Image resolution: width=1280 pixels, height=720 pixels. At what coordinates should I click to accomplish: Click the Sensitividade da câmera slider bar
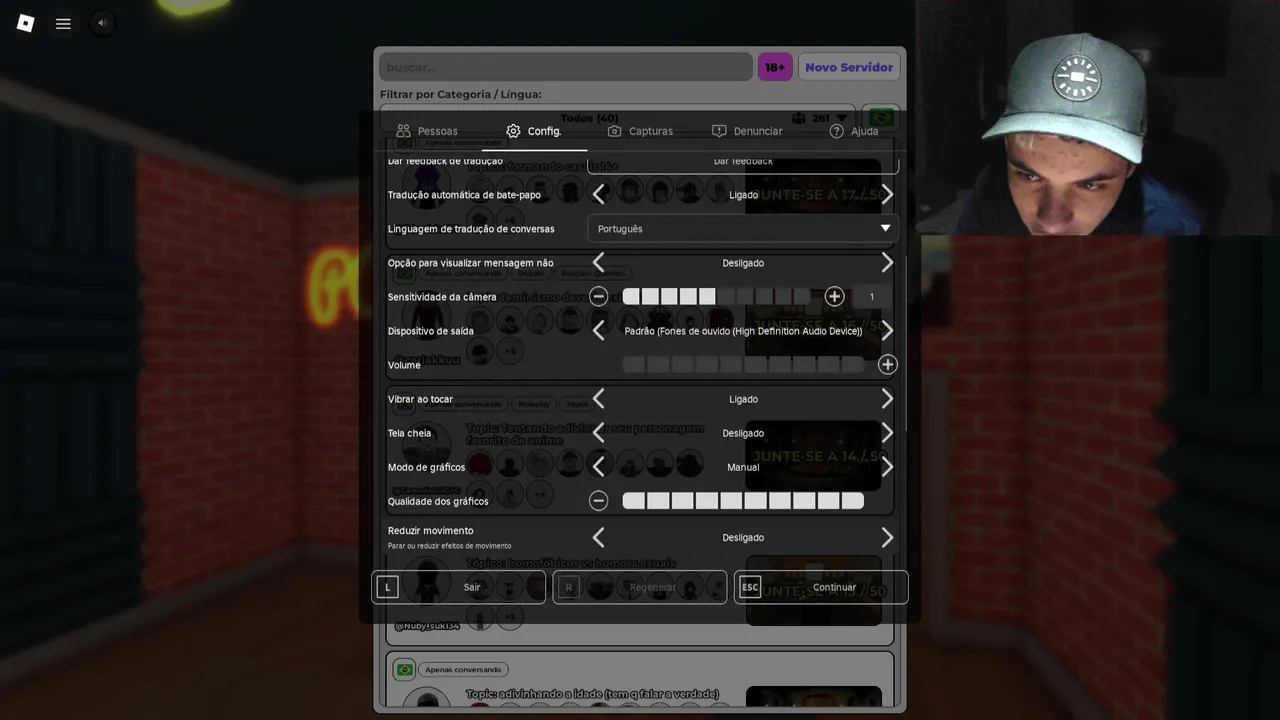[x=716, y=296]
